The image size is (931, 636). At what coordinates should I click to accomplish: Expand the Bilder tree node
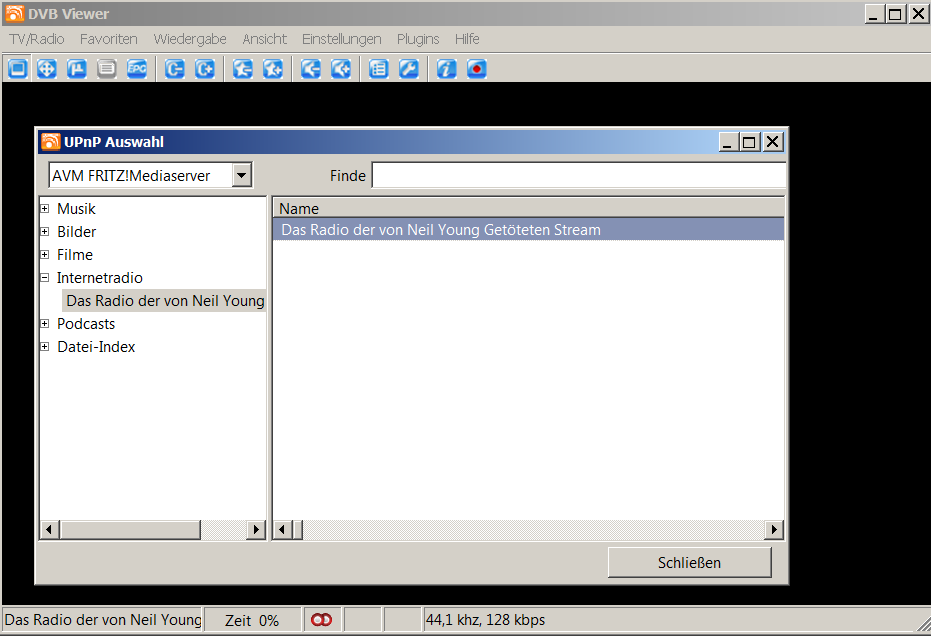coord(45,232)
